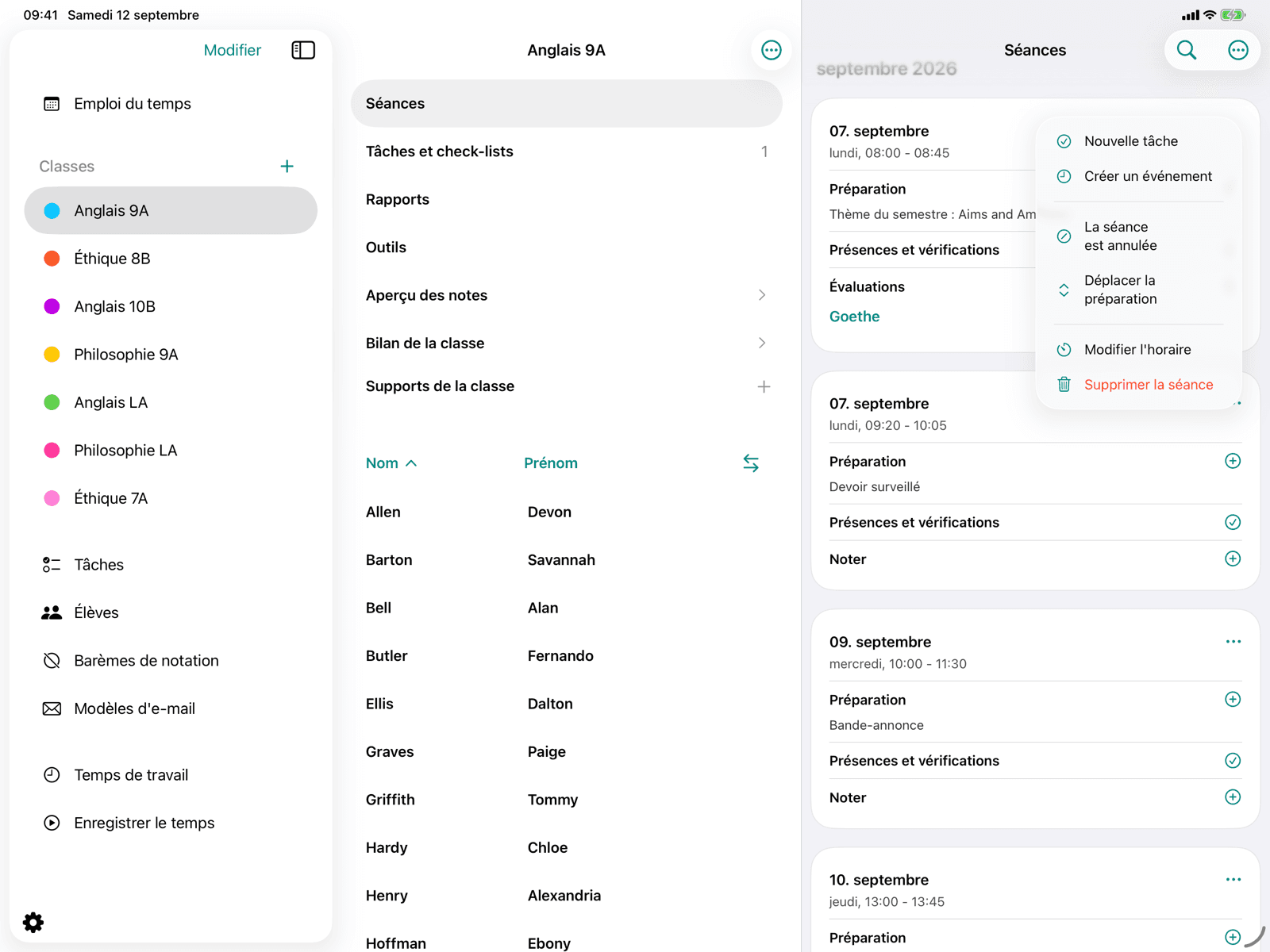Open the Anglais 9A more options button

point(771,50)
